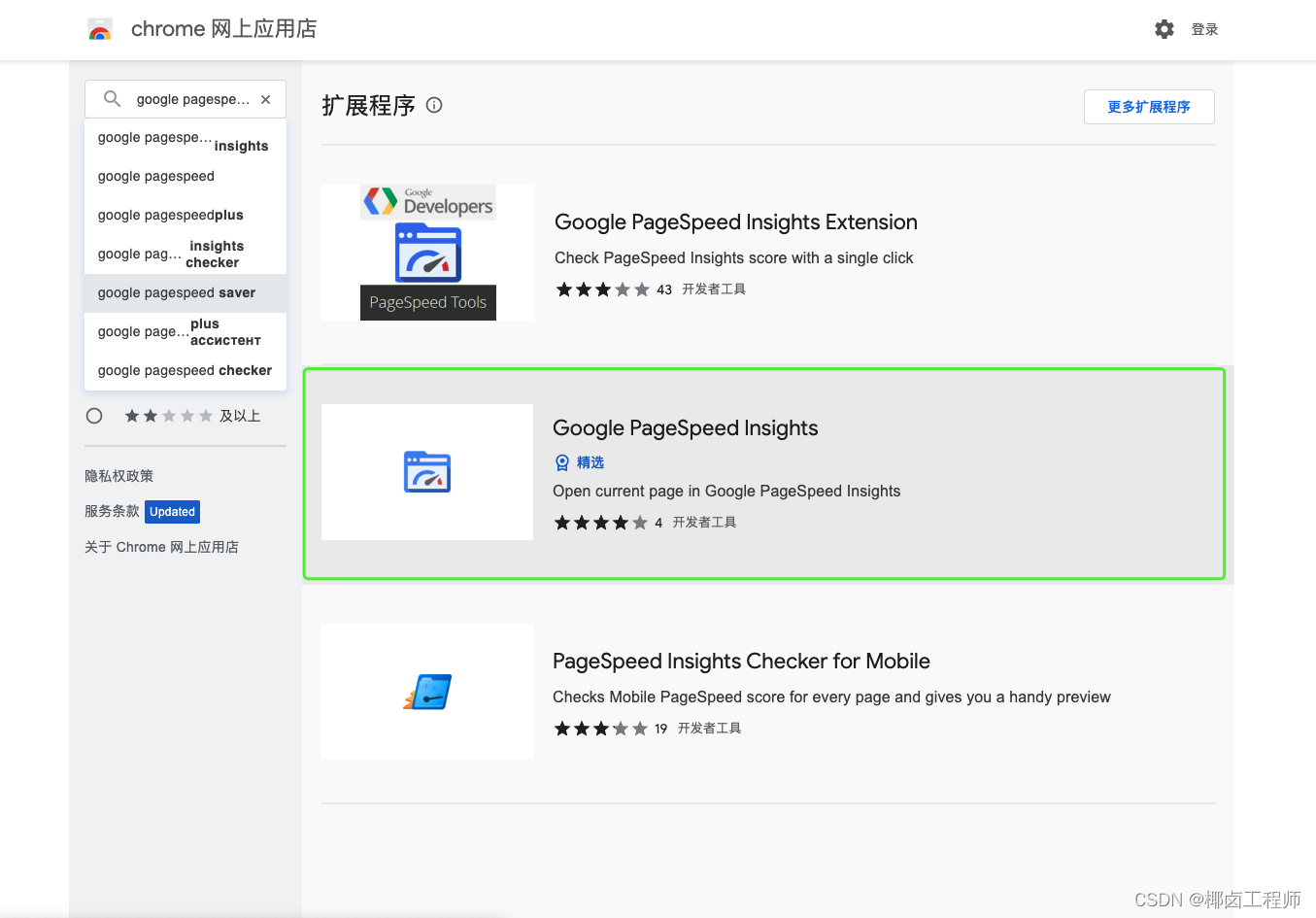Viewport: 1316px width, 918px height.
Task: Click 'Checks Mobile PageSpeed score' description
Action: click(831, 697)
